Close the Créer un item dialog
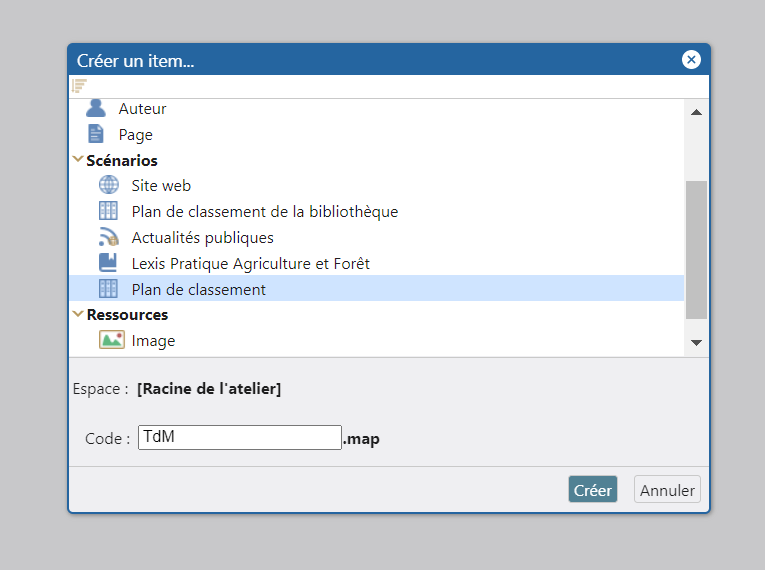 click(691, 60)
